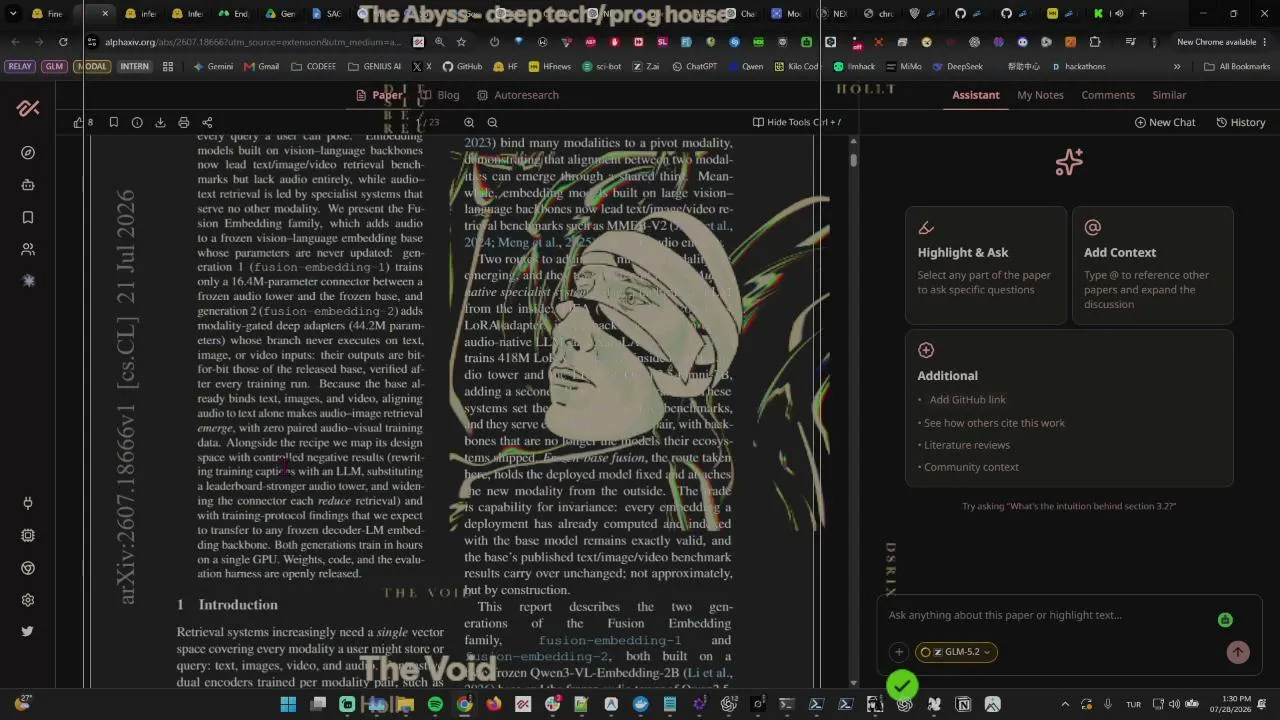Open the HFnews bookmark
This screenshot has height=720, width=1280.
[550, 67]
